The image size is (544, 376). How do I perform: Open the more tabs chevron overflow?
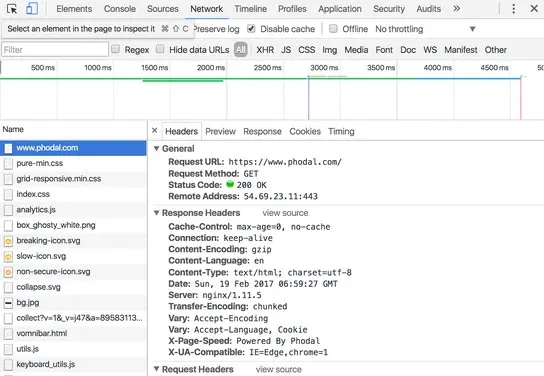[x=457, y=9]
